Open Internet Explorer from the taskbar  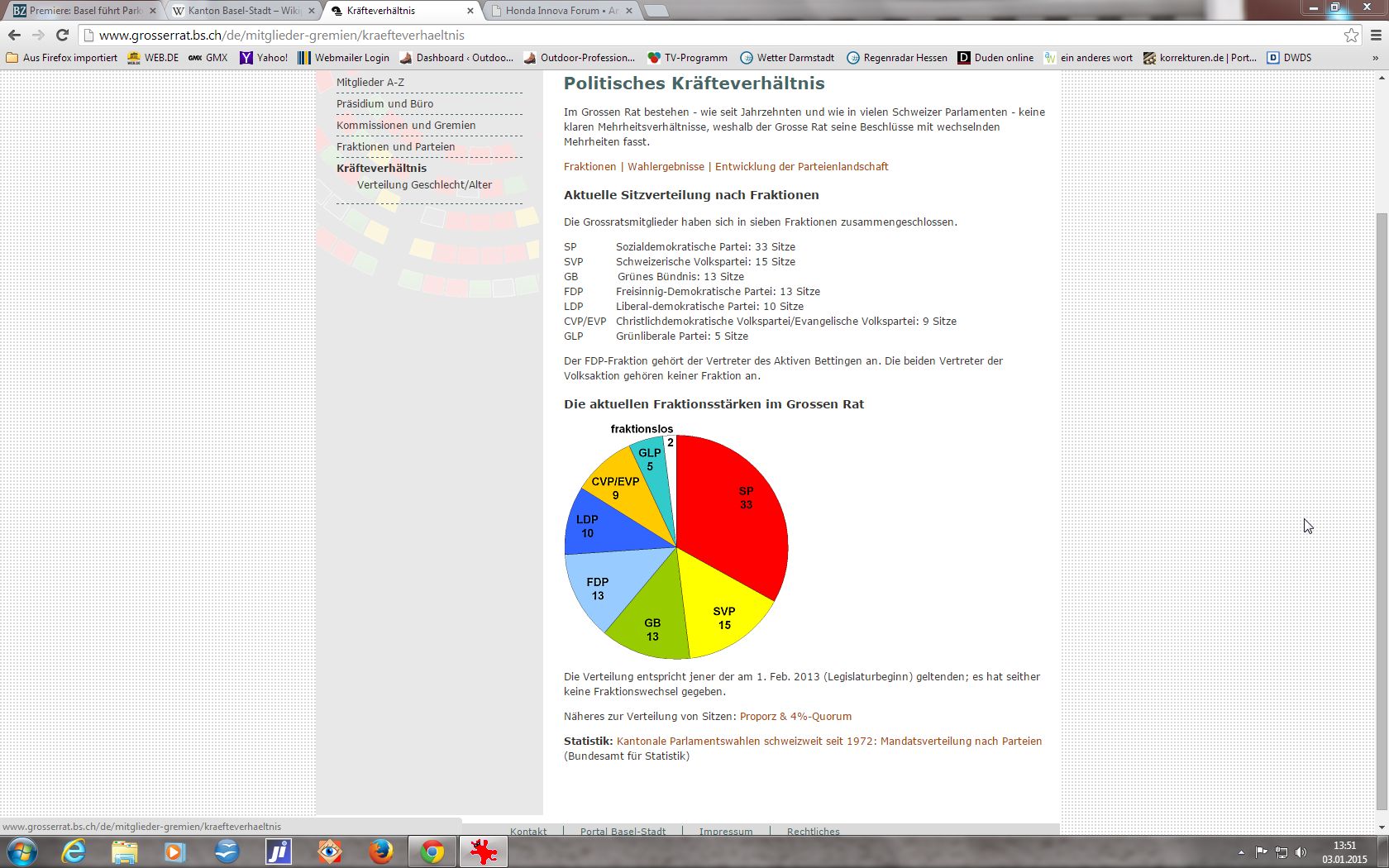[x=74, y=851]
